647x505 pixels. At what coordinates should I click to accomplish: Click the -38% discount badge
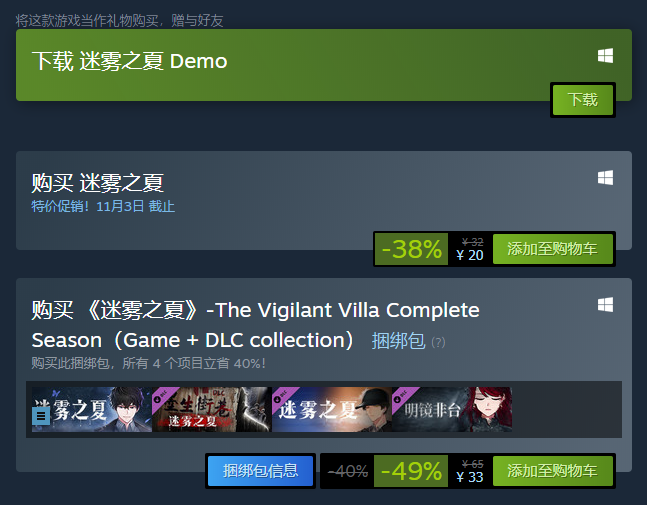411,249
